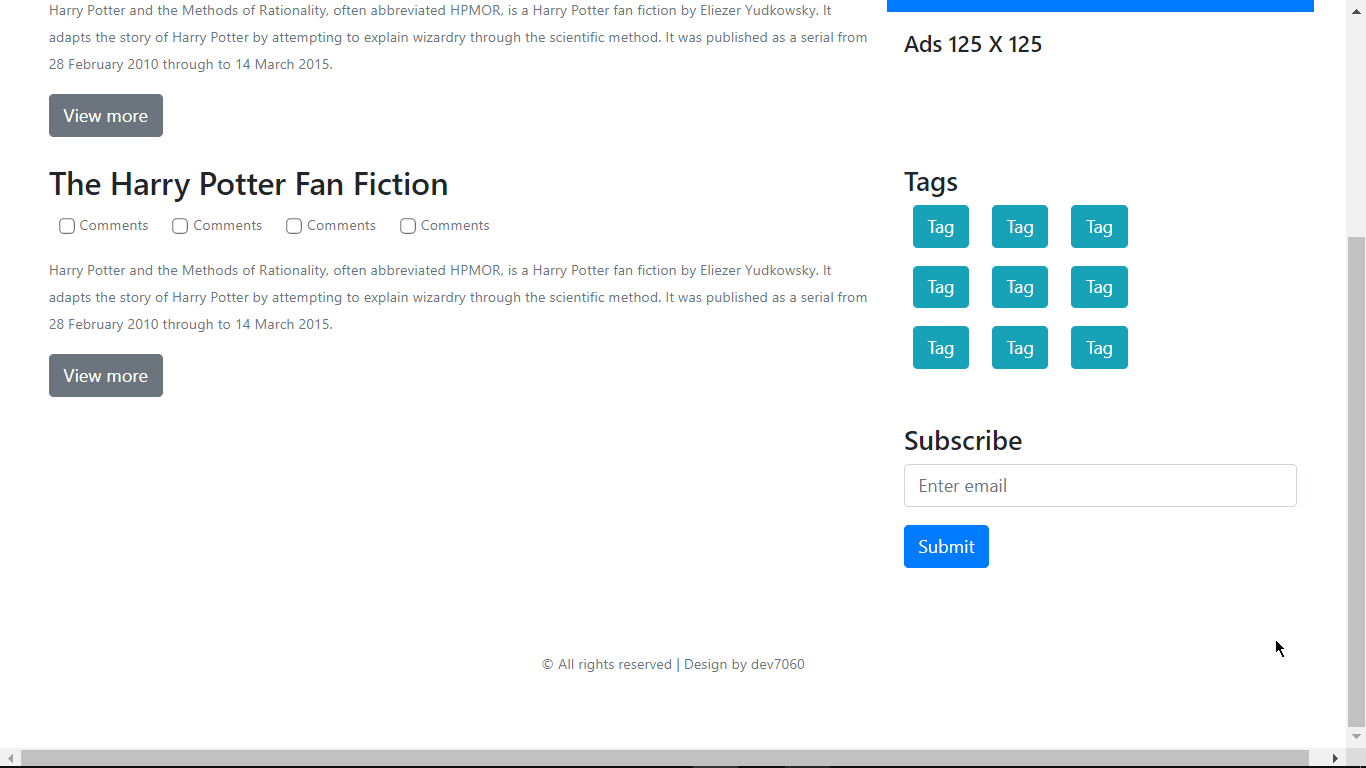This screenshot has height=768, width=1366.
Task: Select the middle Tag in the bottom row
Action: coord(1020,348)
